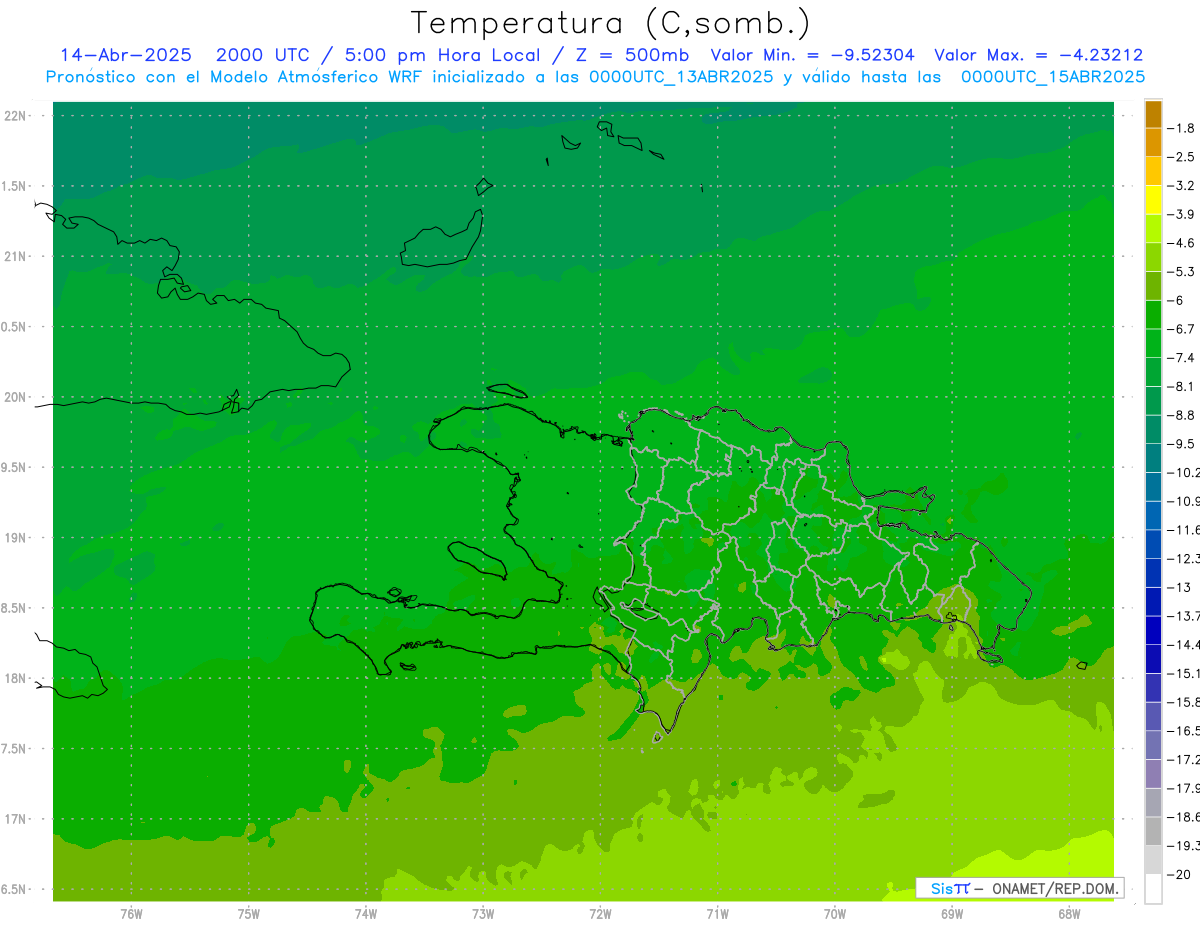This screenshot has height=927, width=1200.
Task: Click the '72W' longitude tick label
Action: click(600, 913)
